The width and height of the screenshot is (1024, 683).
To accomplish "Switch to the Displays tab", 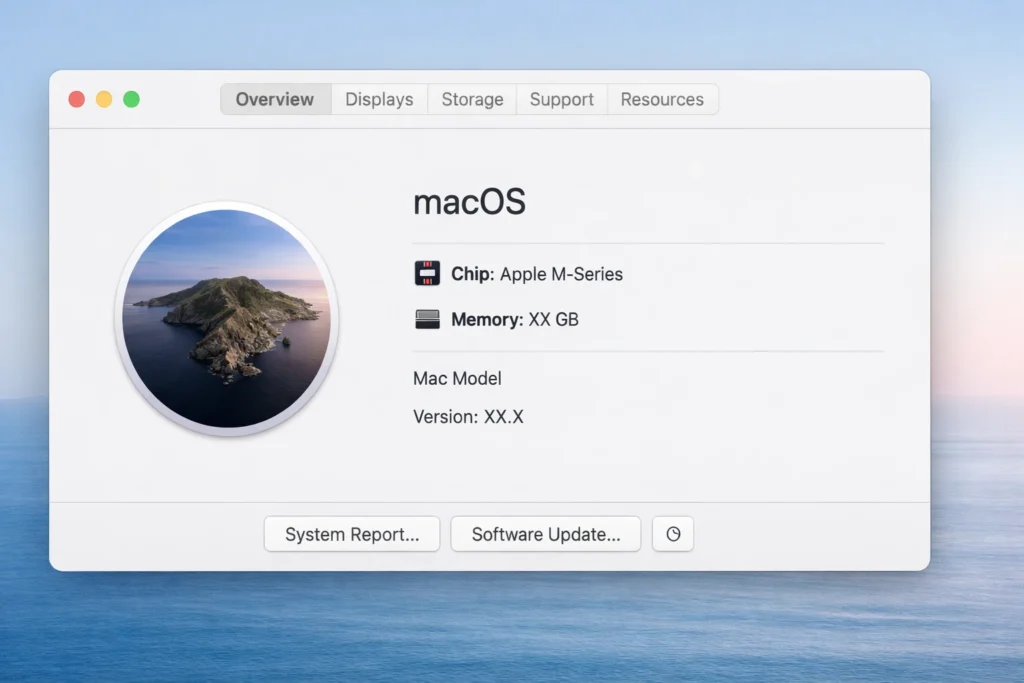I will 379,99.
